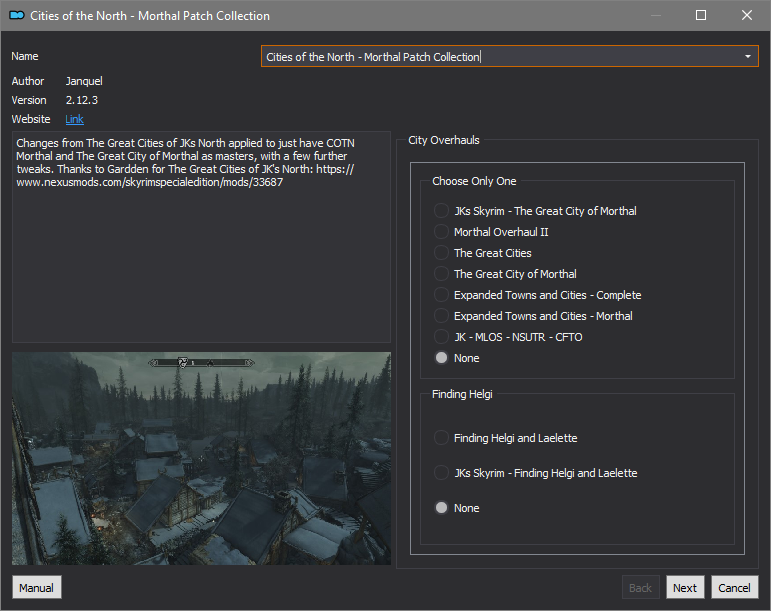The image size is (771, 611).
Task: Click the Cancel button
Action: coord(734,587)
